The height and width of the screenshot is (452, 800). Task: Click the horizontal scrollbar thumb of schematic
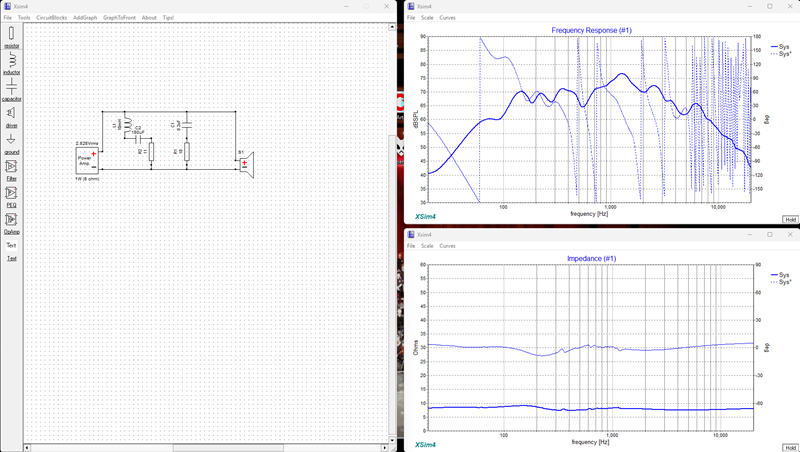[x=228, y=448]
